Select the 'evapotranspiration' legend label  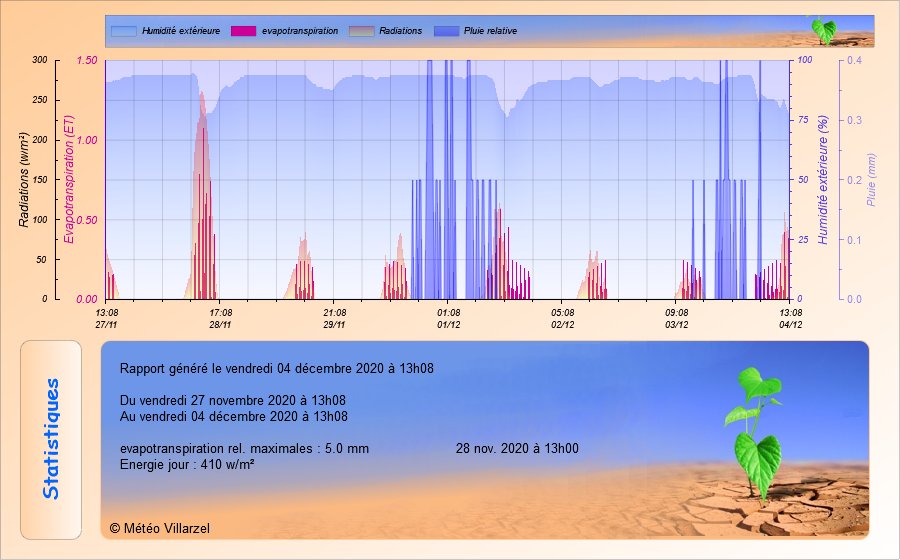[300, 31]
